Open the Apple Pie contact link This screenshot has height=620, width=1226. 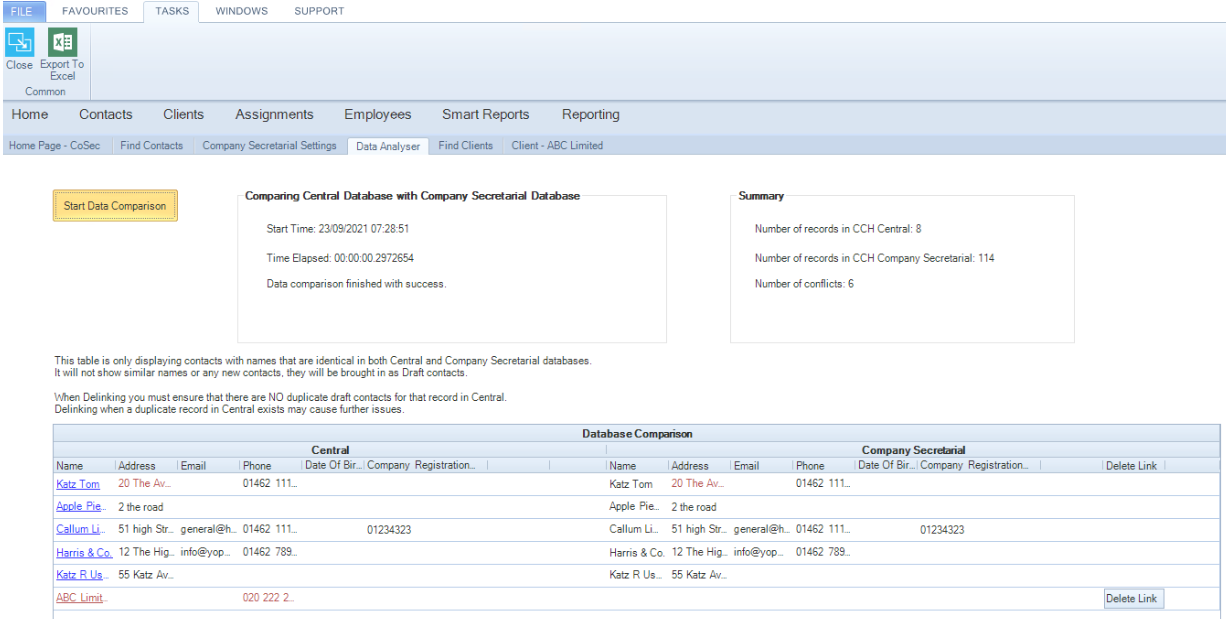82,507
